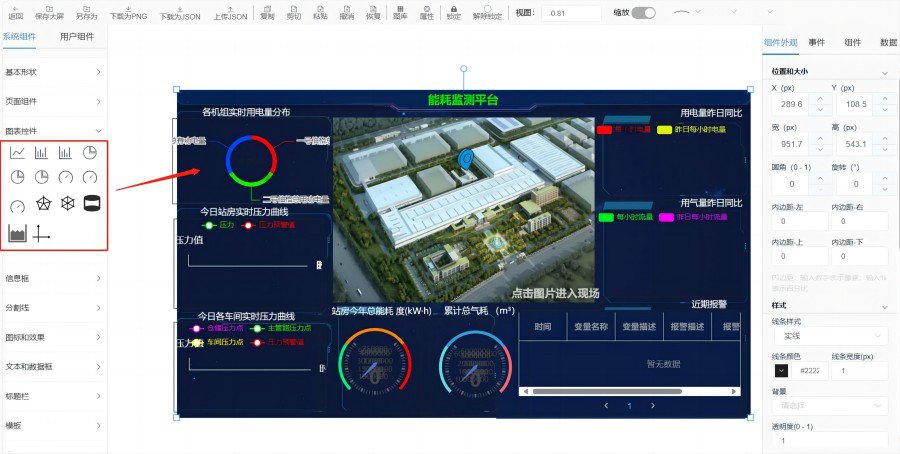Open the 线条样式 dropdown showing 实线
This screenshot has width=900, height=454.
[829, 336]
